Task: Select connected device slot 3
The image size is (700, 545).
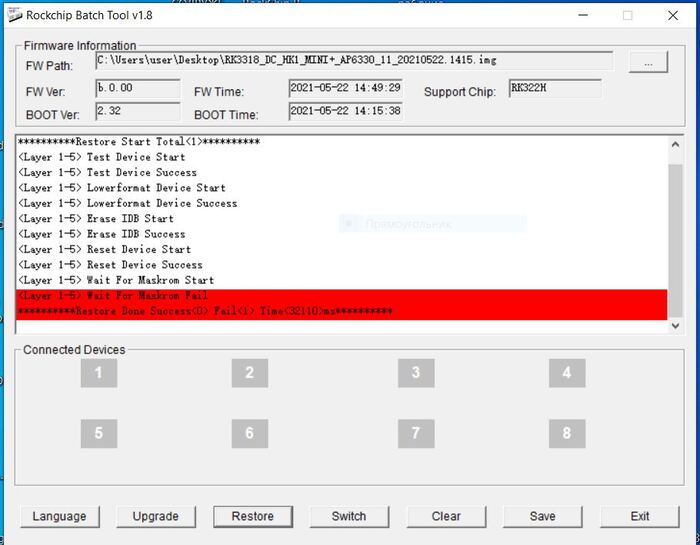Action: click(x=416, y=373)
